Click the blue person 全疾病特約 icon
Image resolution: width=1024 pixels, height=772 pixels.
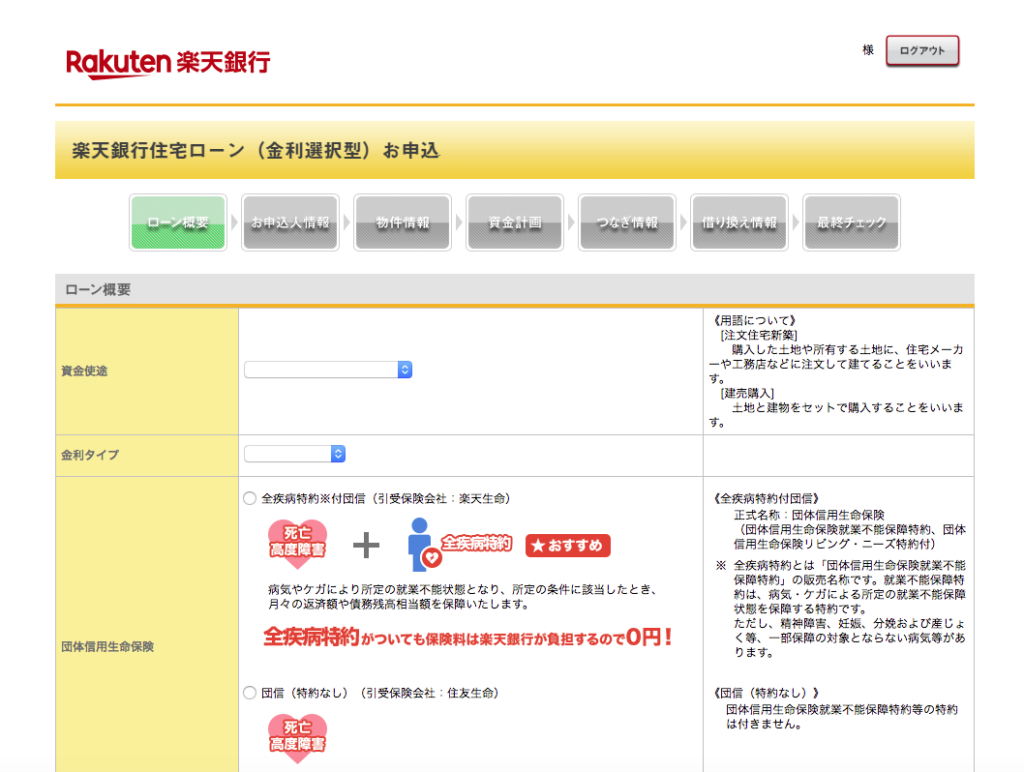(458, 544)
